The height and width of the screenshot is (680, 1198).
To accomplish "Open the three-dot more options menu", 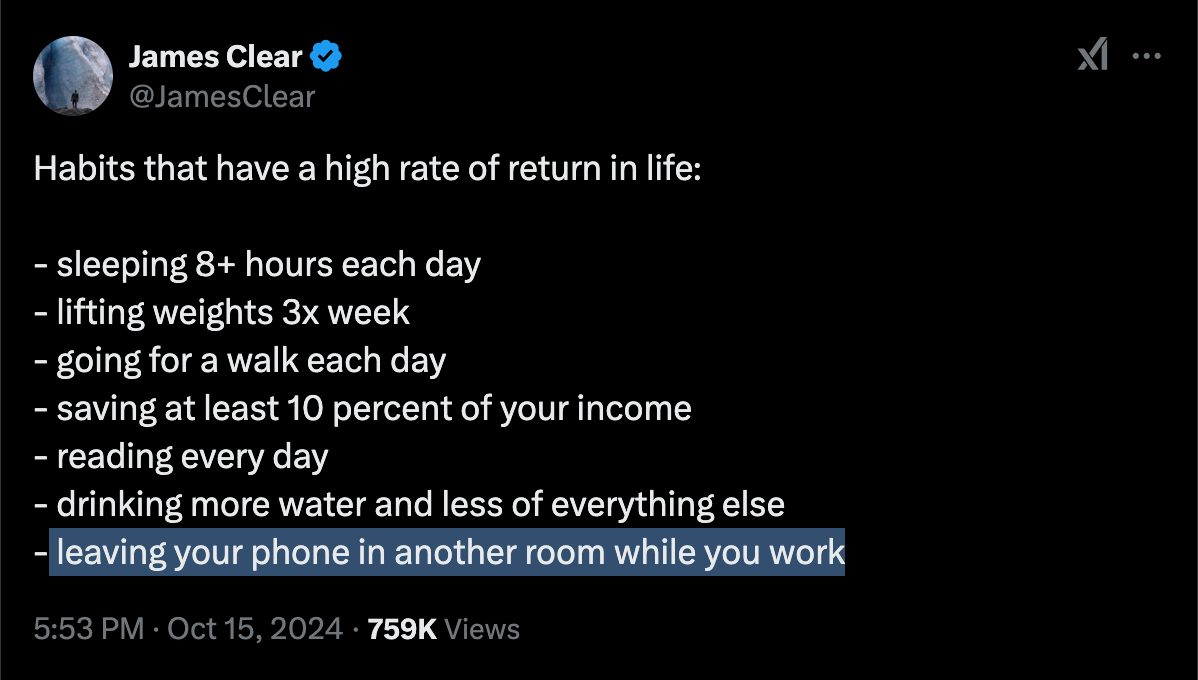I will pos(1147,56).
